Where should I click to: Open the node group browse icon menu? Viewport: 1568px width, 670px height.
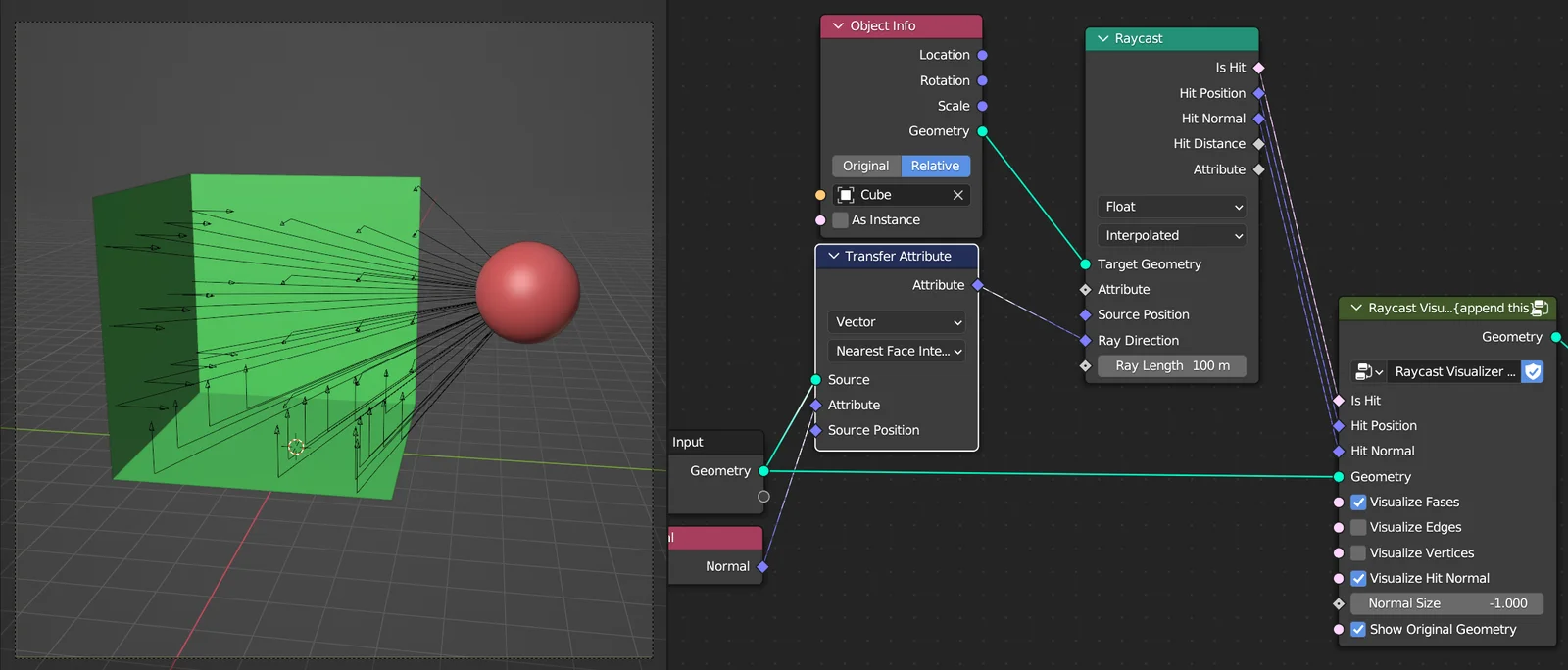1368,372
